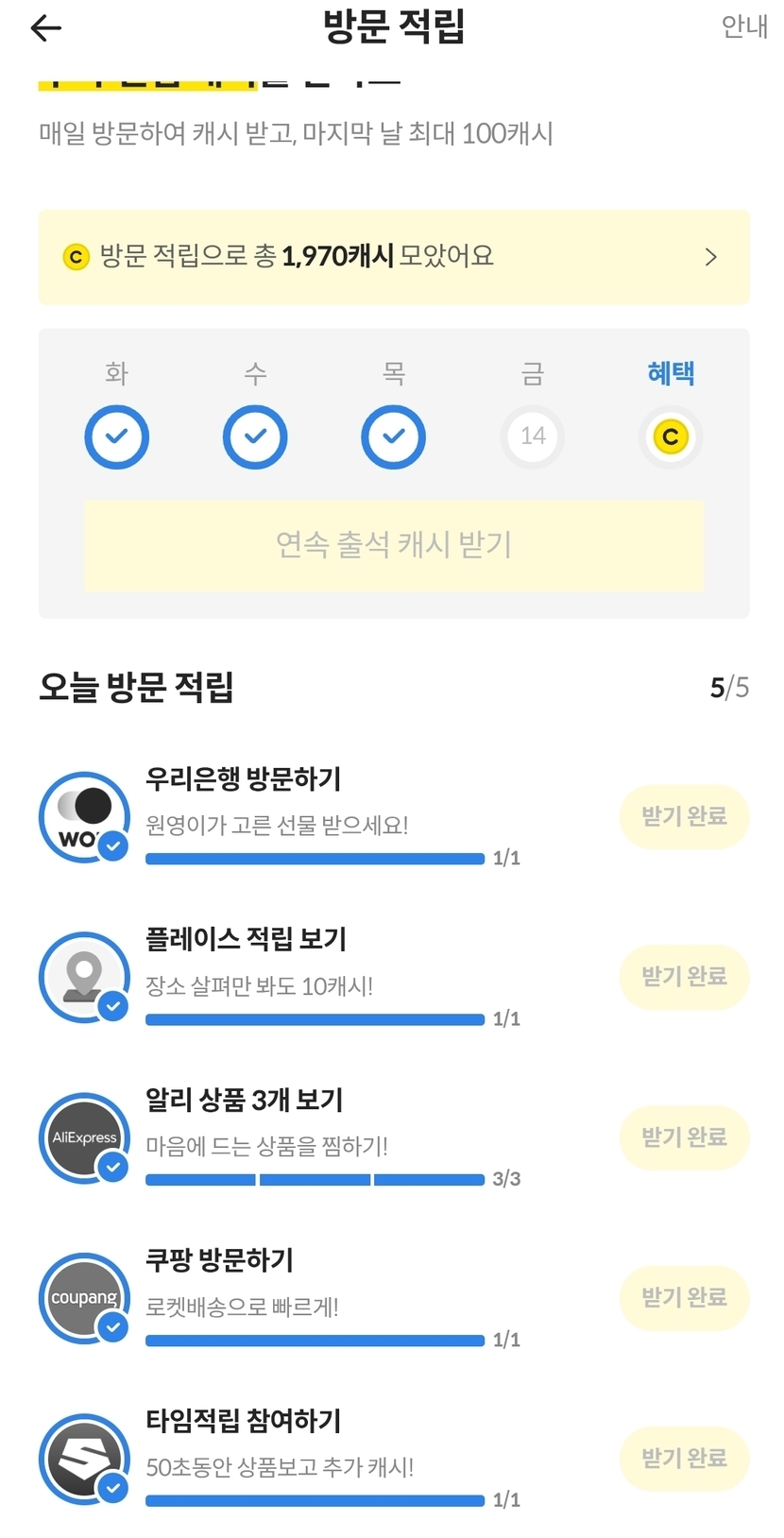Expand total cash banner chevron arrow
The width and height of the screenshot is (784, 1538).
pyautogui.click(x=711, y=257)
